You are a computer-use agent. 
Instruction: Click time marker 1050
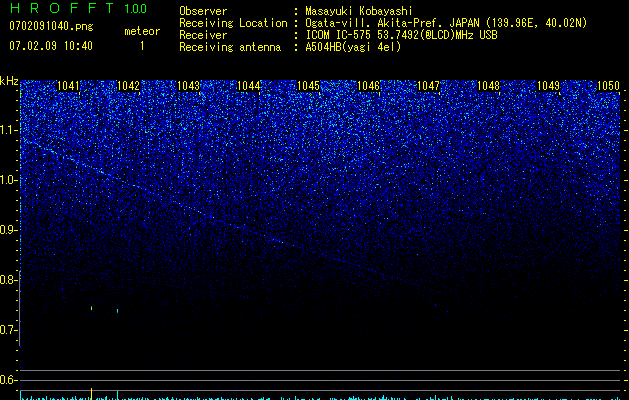click(x=609, y=86)
